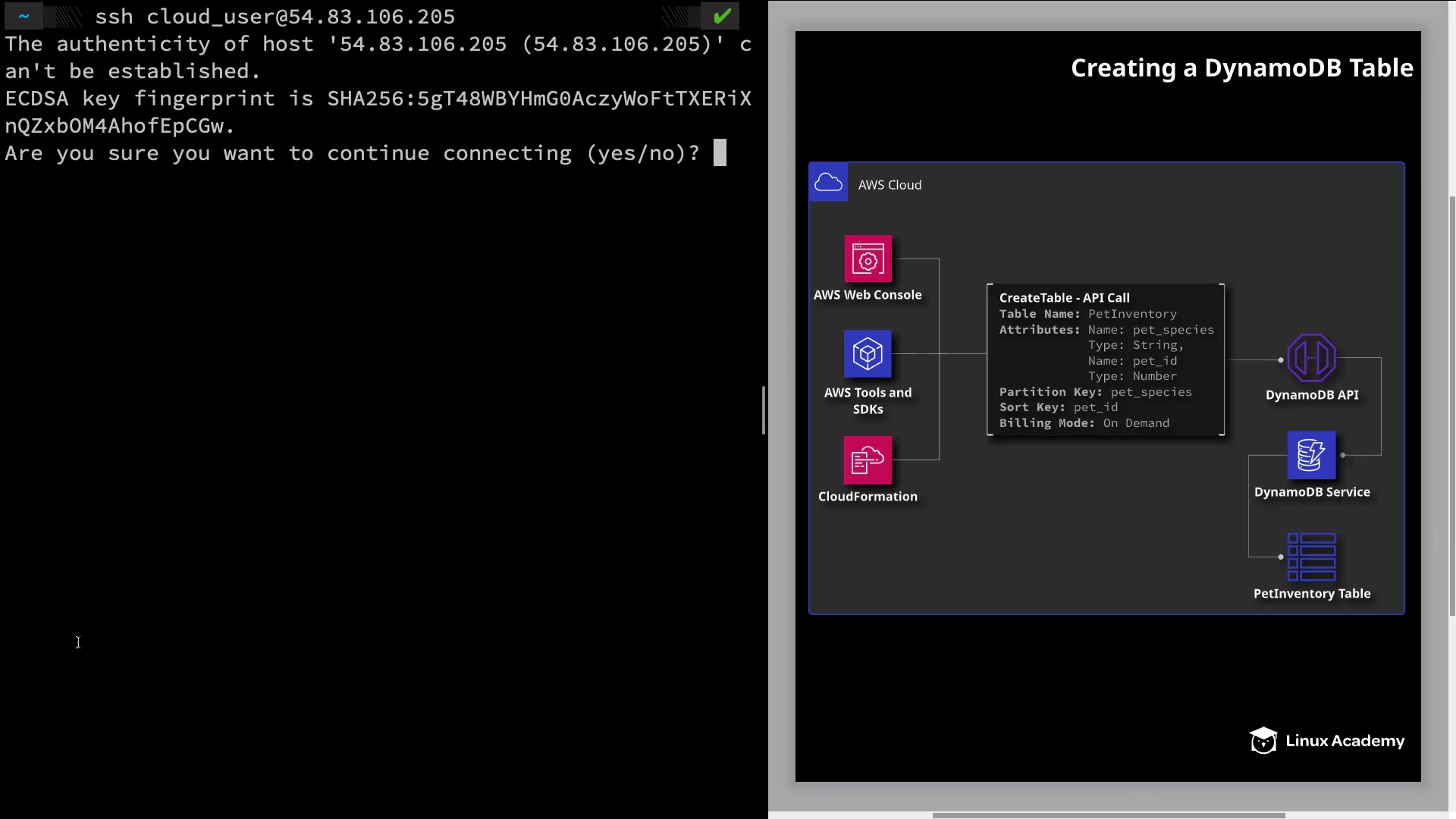Click the vertical scrollbar on the right edge
1456x819 pixels.
coord(1451,406)
